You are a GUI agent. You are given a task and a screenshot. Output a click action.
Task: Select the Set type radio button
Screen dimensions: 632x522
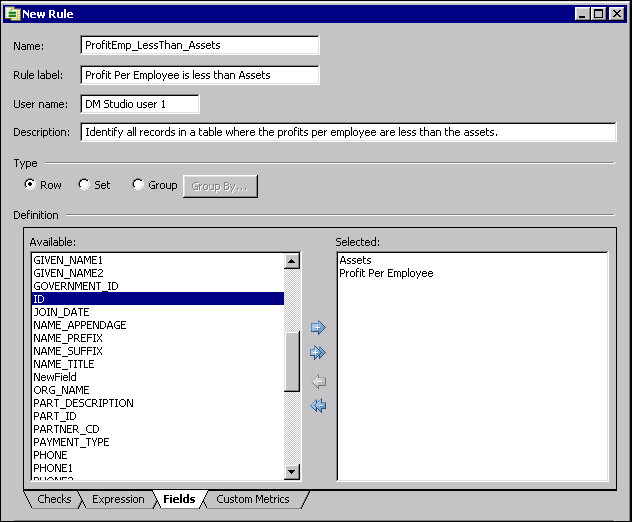point(84,185)
